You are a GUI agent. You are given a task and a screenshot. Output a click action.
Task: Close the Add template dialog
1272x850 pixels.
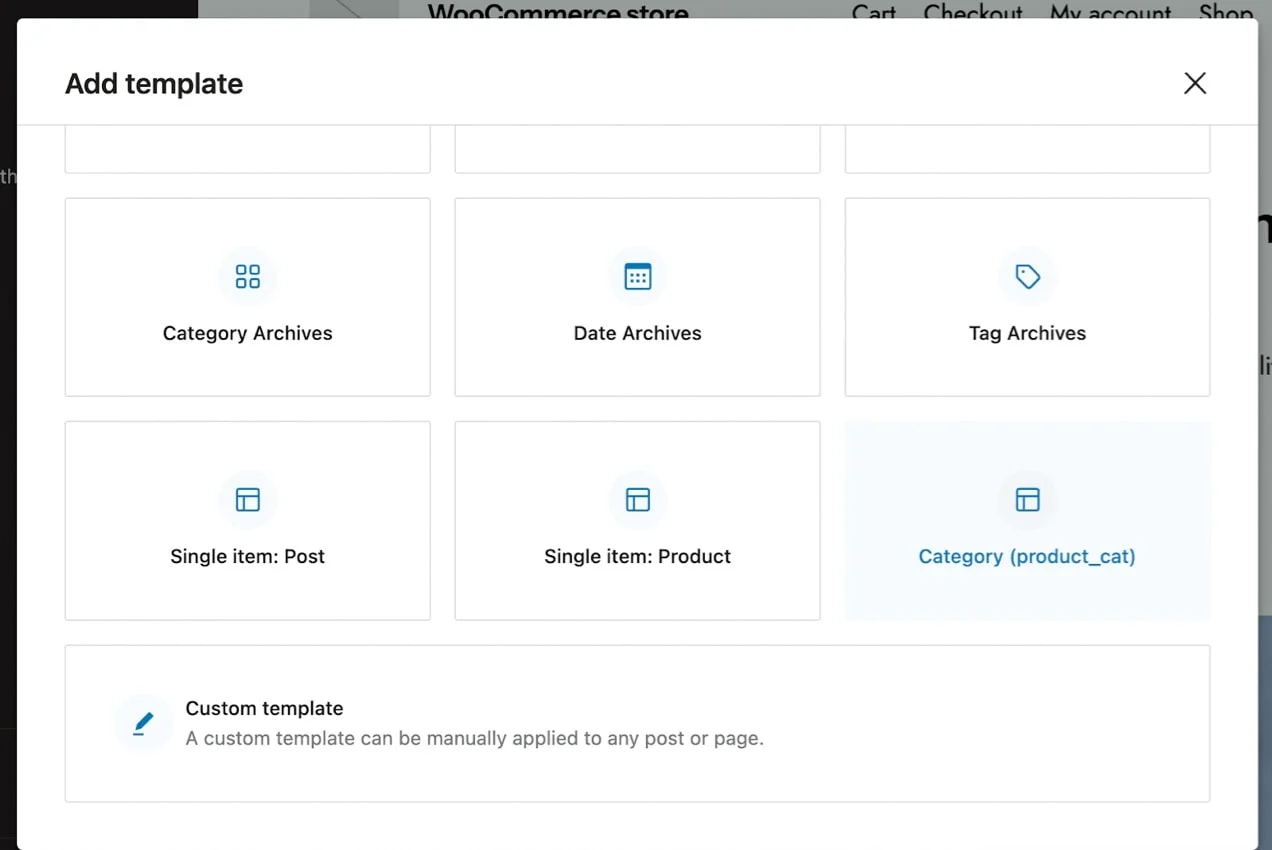[1194, 83]
